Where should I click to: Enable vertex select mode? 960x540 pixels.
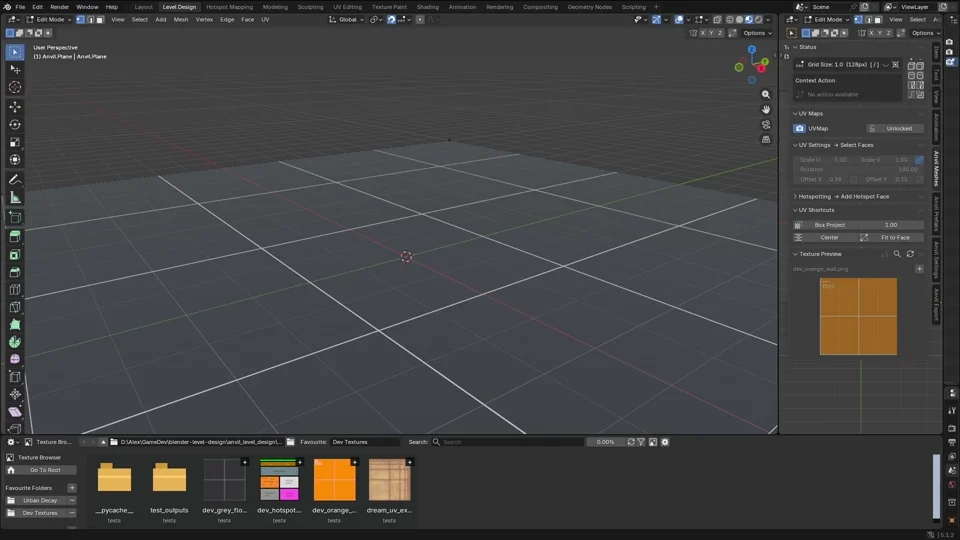80,20
